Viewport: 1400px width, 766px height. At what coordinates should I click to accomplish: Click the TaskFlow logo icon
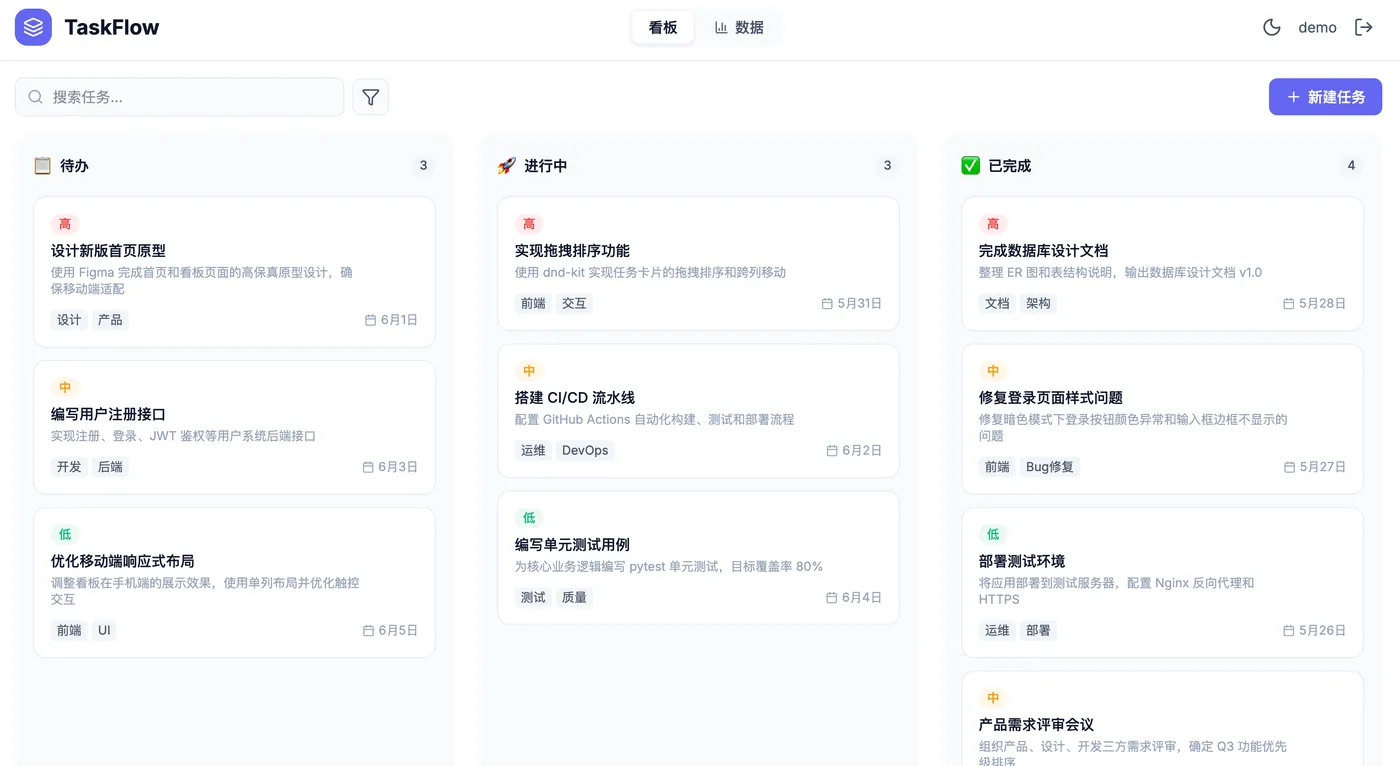click(33, 27)
